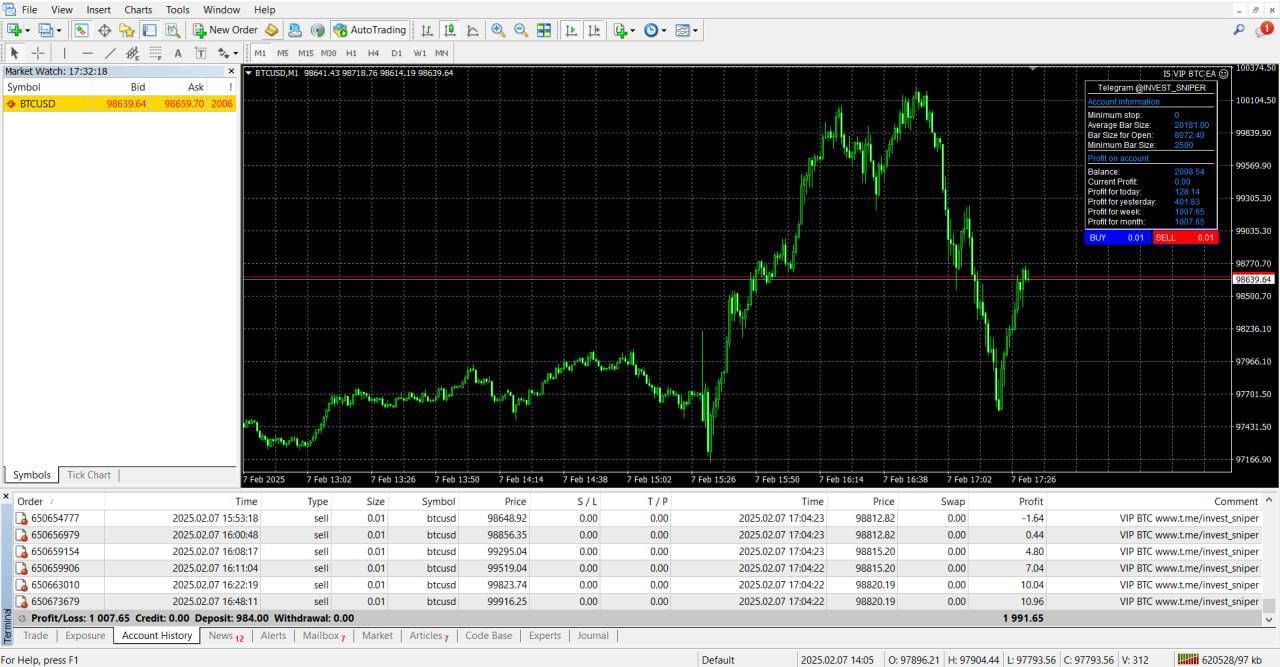1280x667 pixels.
Task: Draw a horizontal line tool
Action: [x=87, y=53]
